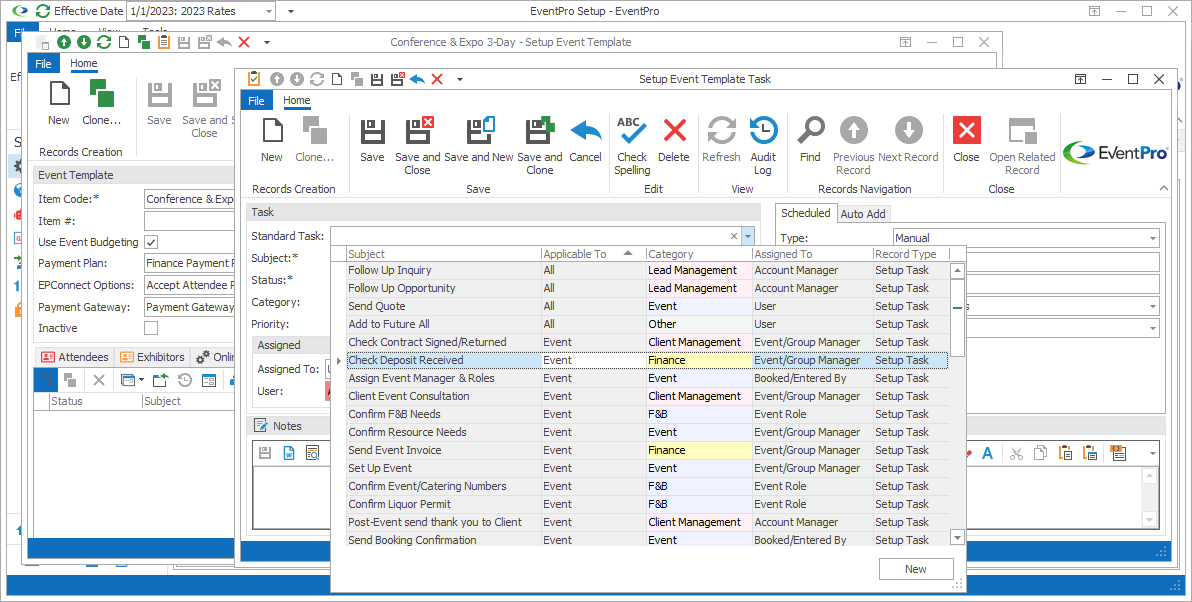Select Home tab in Task window
Screen dimensions: 1192x602
tap(296, 100)
